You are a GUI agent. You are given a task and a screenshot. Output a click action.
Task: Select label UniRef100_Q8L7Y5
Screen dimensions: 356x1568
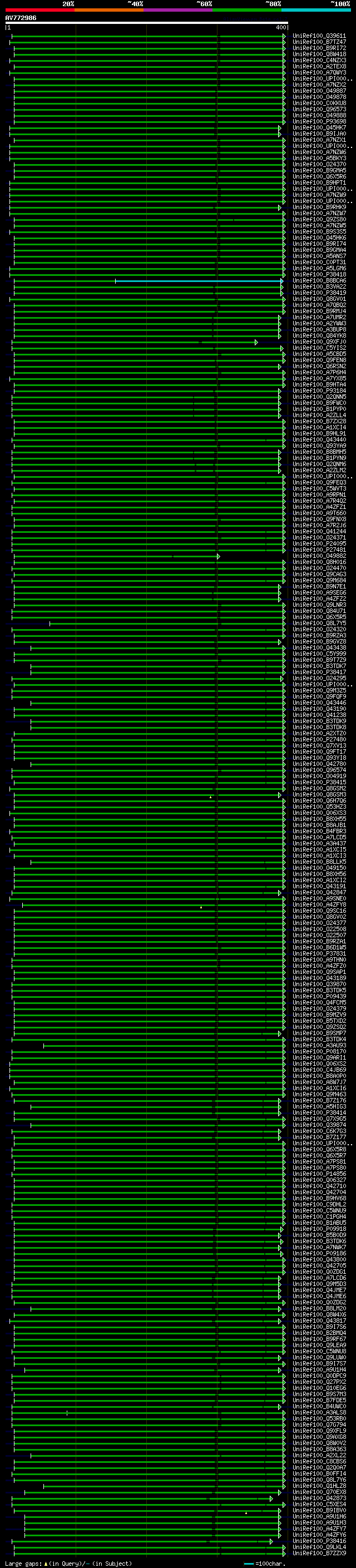[319, 624]
